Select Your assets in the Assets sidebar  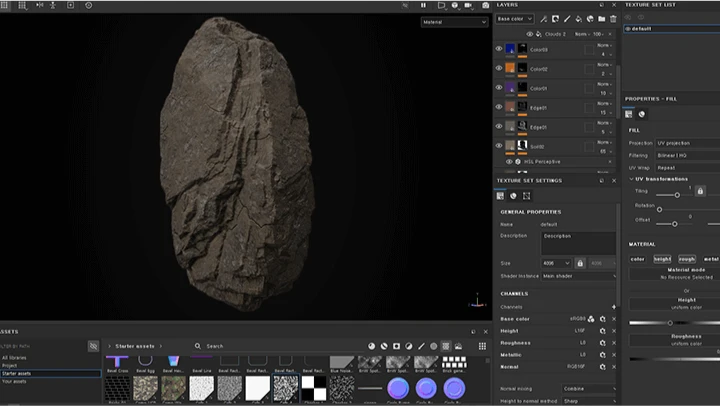pyautogui.click(x=14, y=381)
